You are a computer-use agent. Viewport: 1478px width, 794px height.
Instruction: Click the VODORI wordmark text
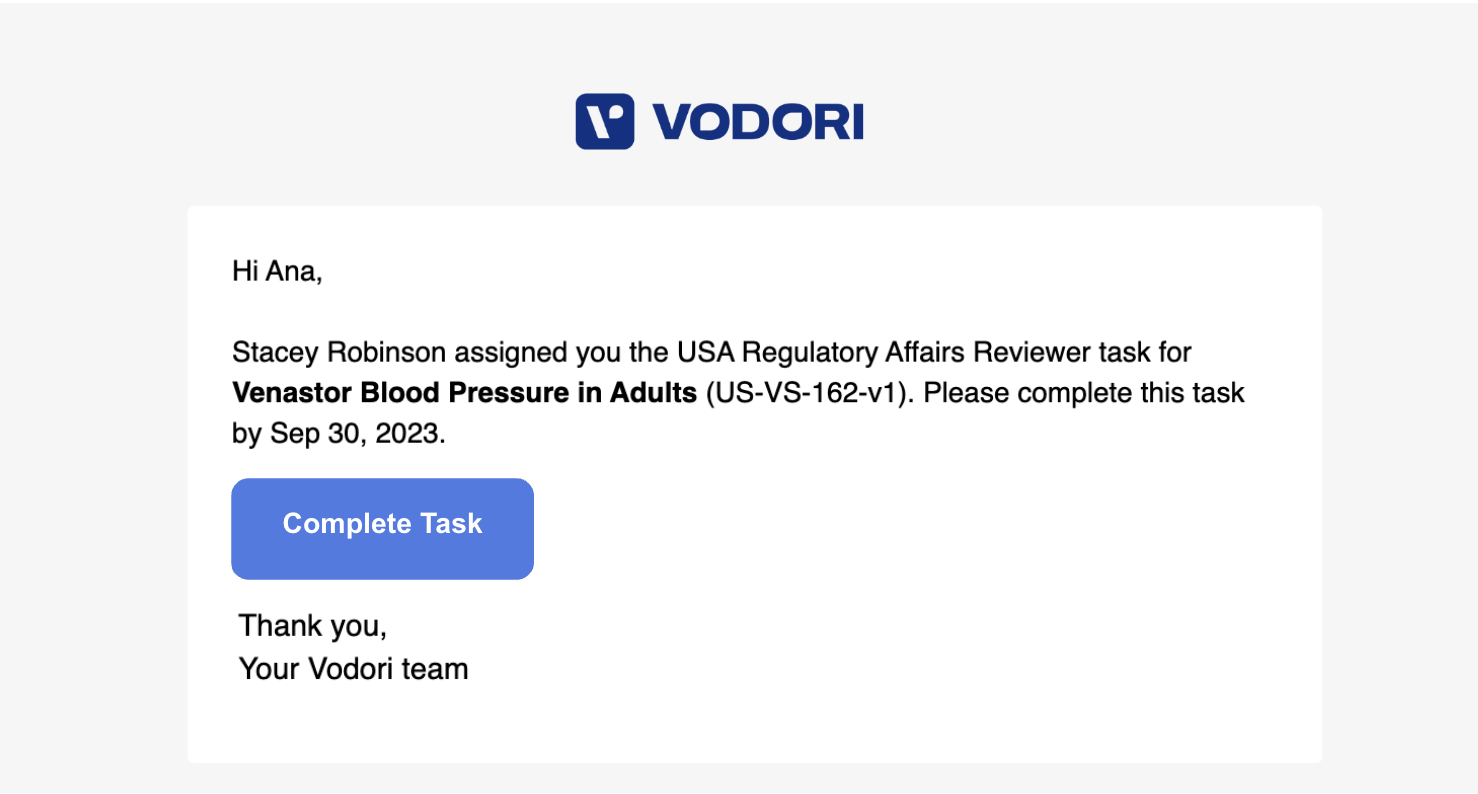click(757, 122)
